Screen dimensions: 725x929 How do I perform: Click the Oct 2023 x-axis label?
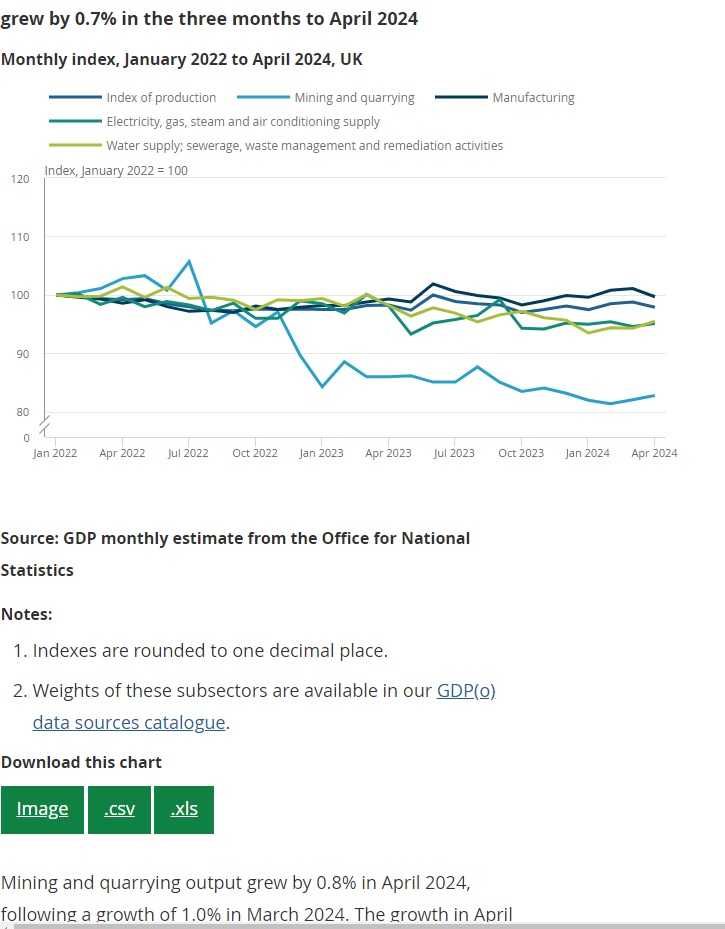521,453
